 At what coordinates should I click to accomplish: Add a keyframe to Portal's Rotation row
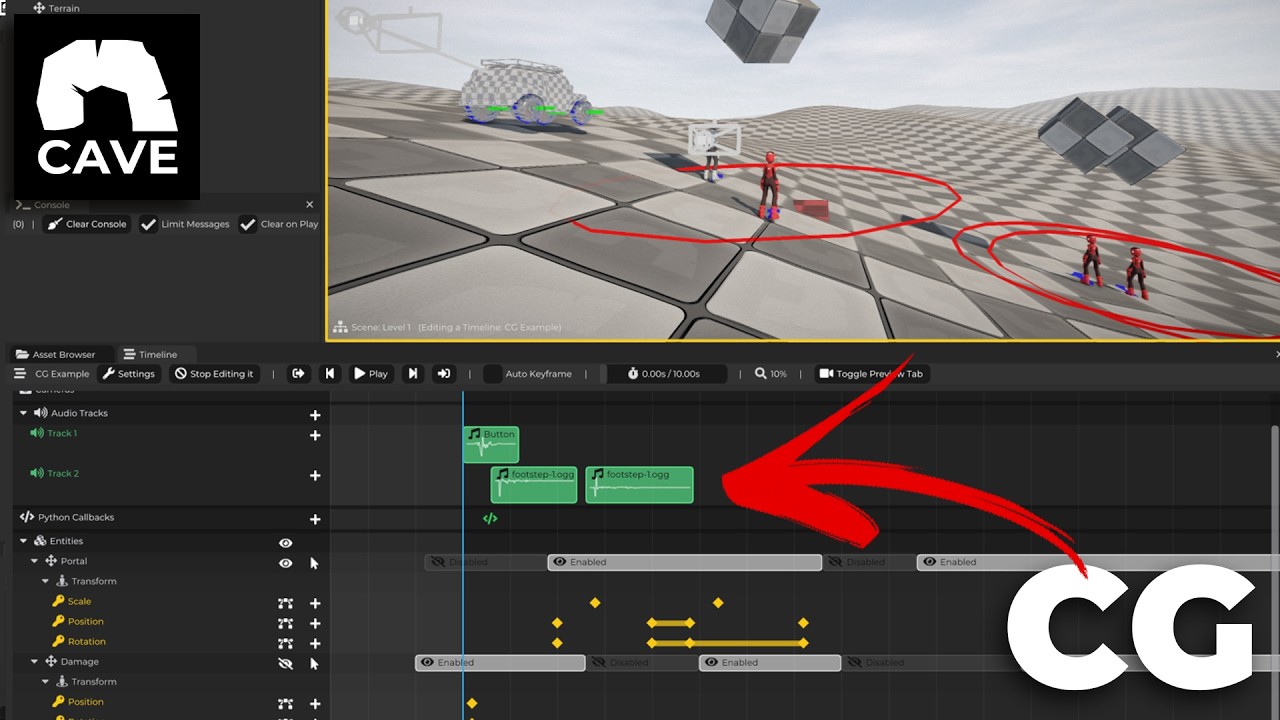coord(315,643)
